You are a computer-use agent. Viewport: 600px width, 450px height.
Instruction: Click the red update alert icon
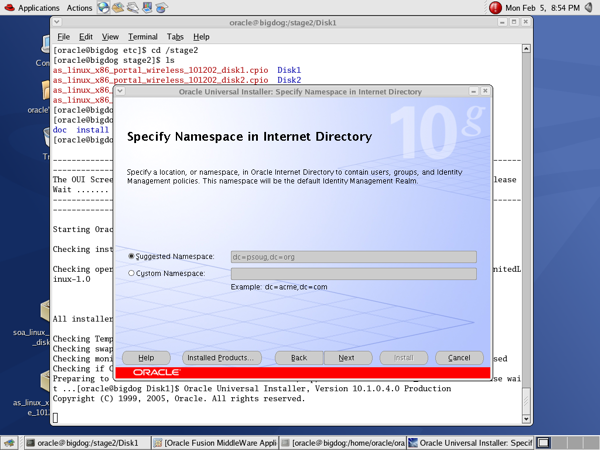click(495, 8)
